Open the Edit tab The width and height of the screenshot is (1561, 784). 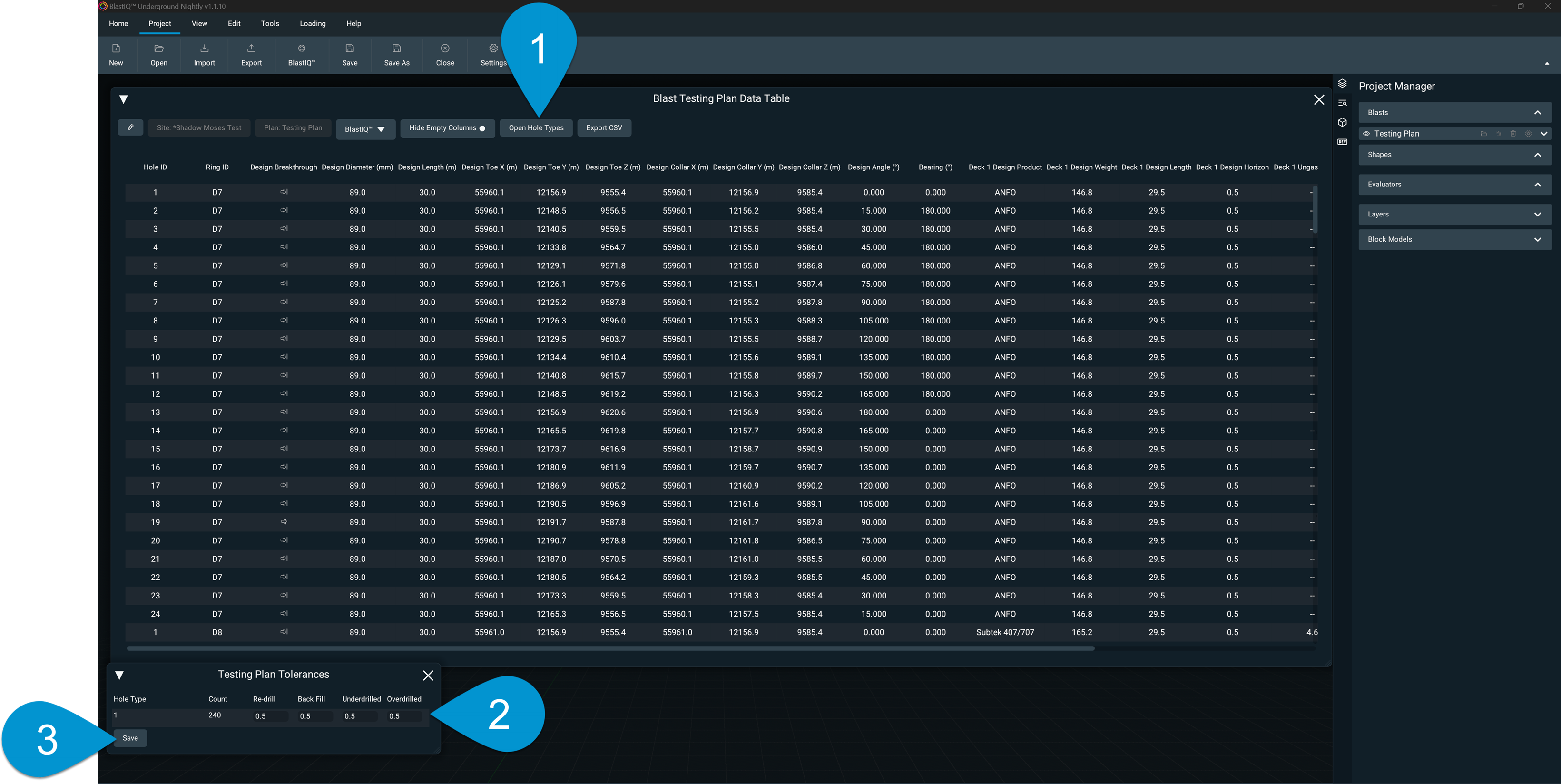[234, 24]
